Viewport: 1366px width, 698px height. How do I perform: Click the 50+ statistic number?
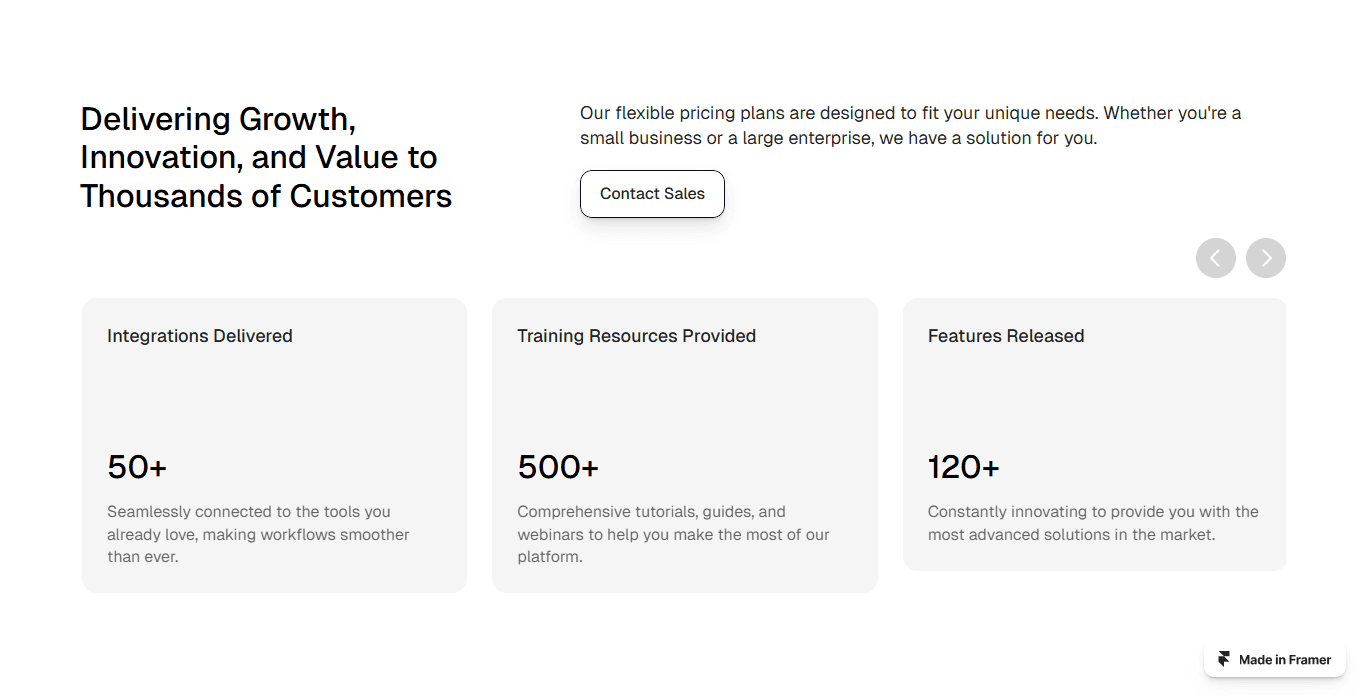137,467
